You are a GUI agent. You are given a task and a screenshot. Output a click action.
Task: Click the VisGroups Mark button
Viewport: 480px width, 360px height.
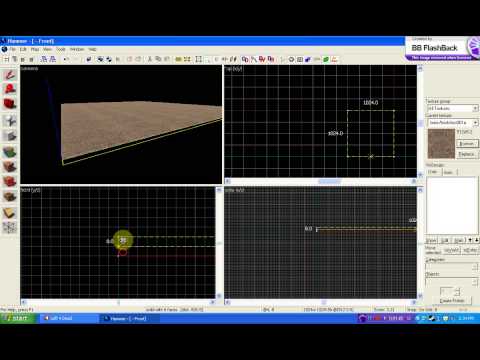[x=458, y=240]
